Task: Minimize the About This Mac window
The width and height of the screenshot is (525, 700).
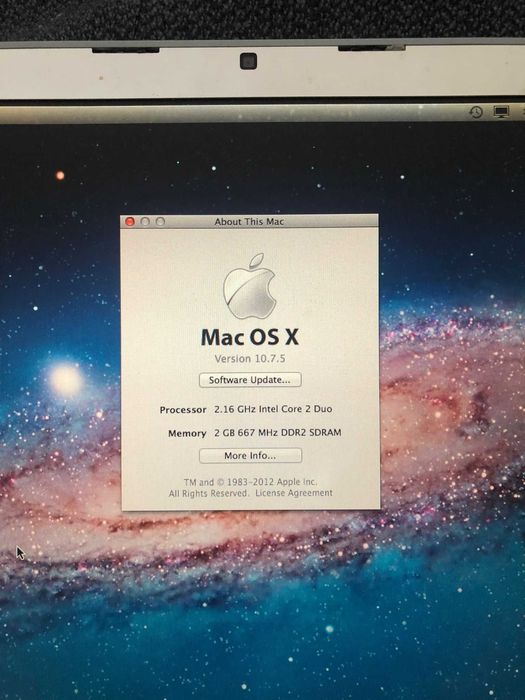Action: [145, 221]
